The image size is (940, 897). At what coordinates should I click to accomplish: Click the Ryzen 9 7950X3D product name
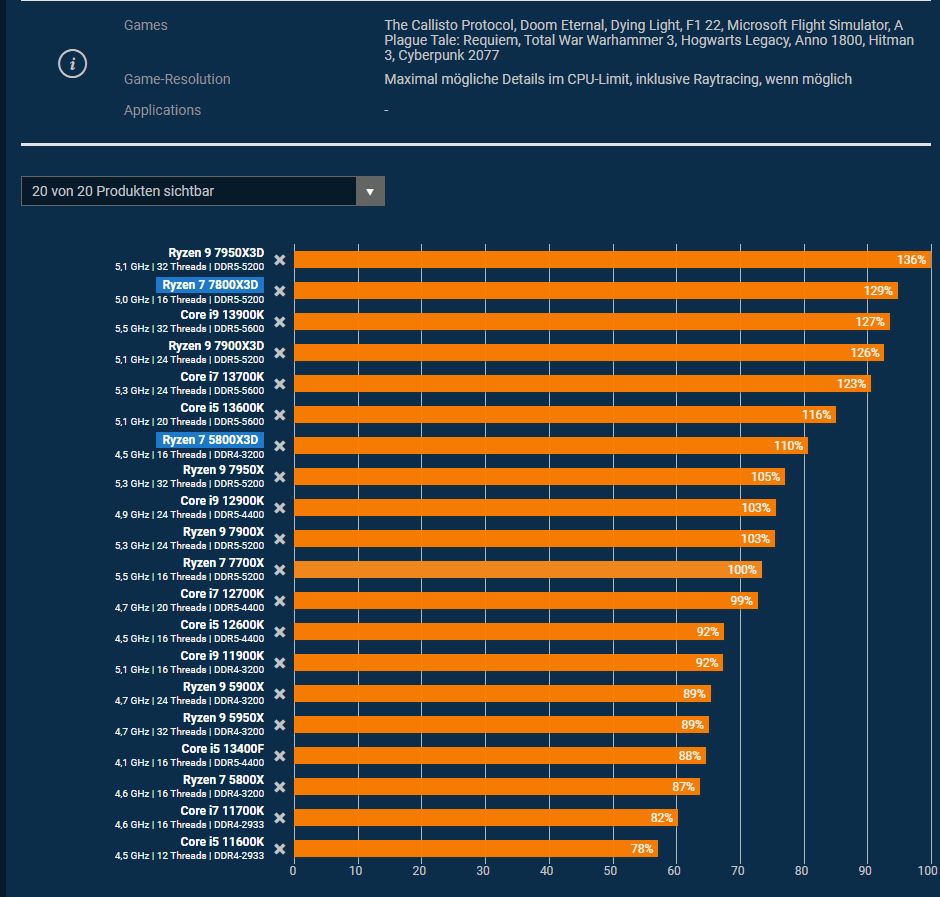tap(216, 253)
